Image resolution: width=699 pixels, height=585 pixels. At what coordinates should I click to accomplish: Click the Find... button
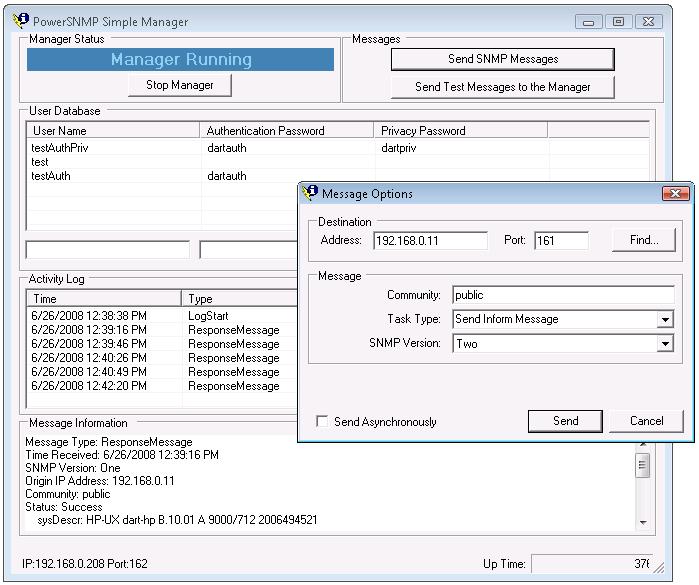[645, 240]
